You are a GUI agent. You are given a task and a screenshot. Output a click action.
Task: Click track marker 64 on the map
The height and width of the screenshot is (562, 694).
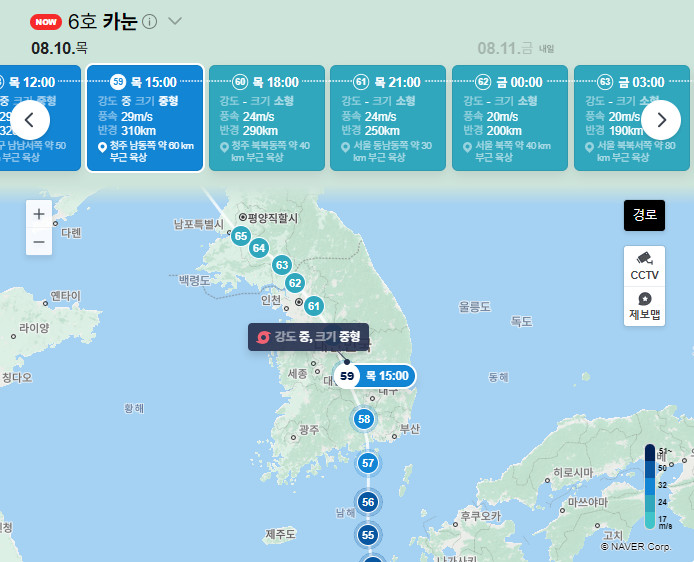(x=259, y=248)
